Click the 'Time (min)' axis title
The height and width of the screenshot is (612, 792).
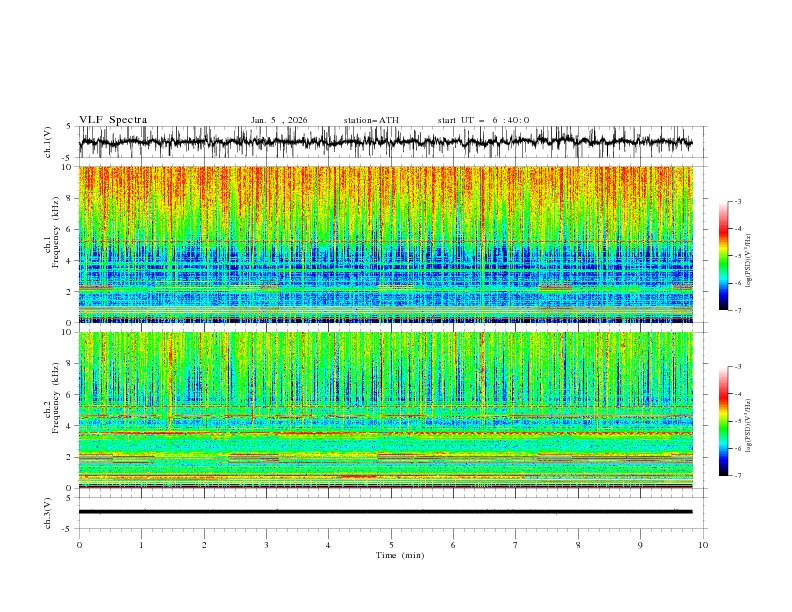coord(400,555)
